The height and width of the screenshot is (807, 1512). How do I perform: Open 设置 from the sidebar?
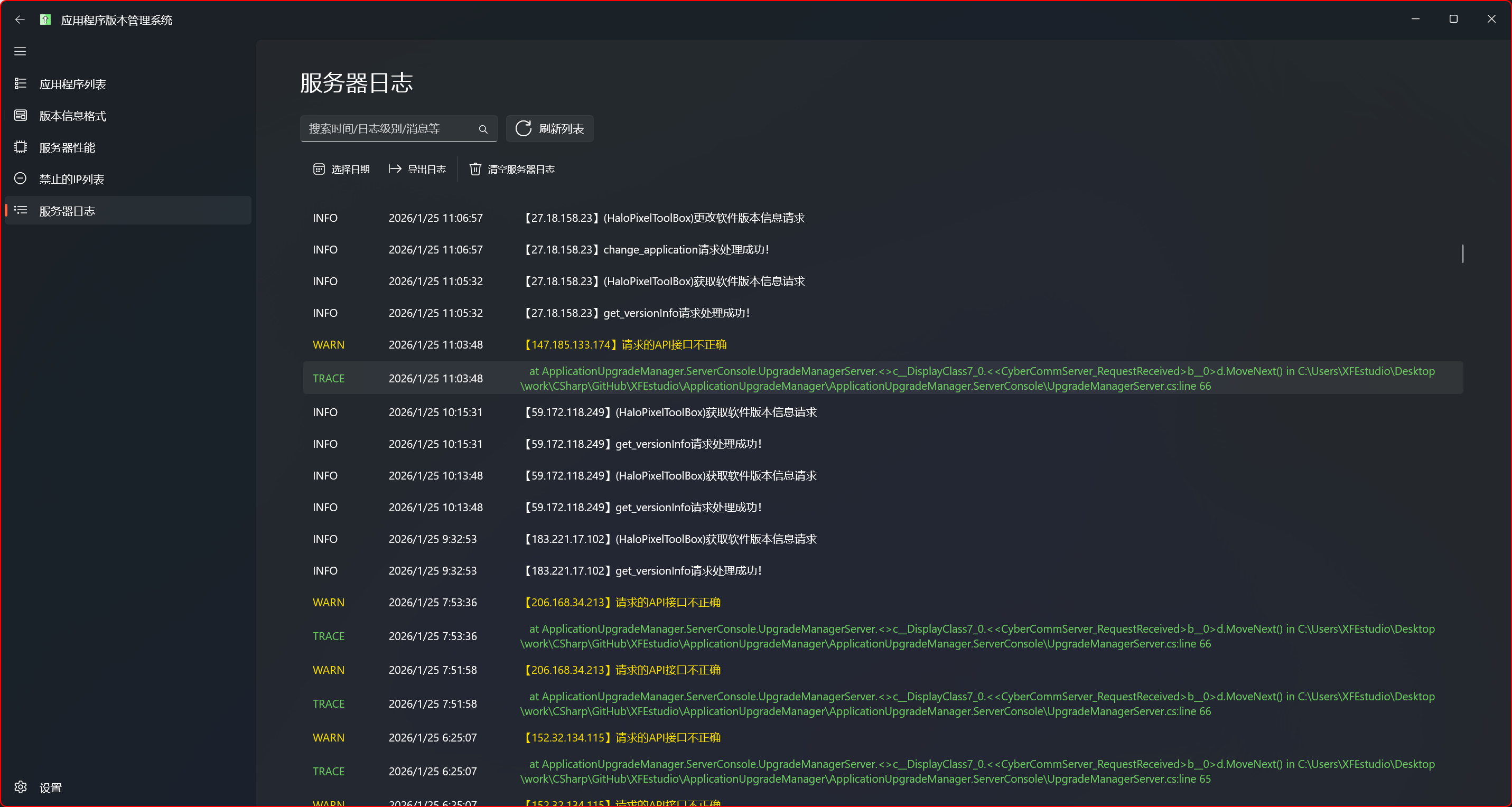tap(51, 787)
